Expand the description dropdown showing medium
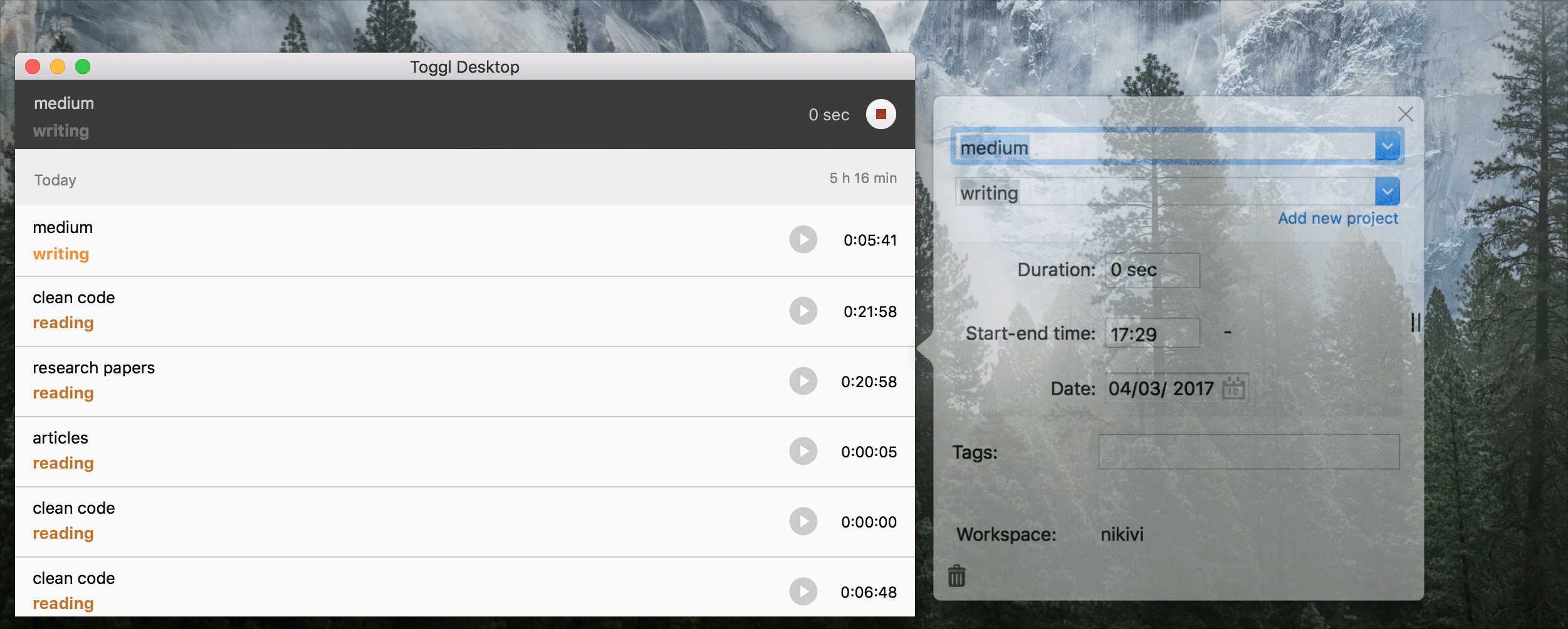Image resolution: width=1568 pixels, height=629 pixels. coord(1388,147)
